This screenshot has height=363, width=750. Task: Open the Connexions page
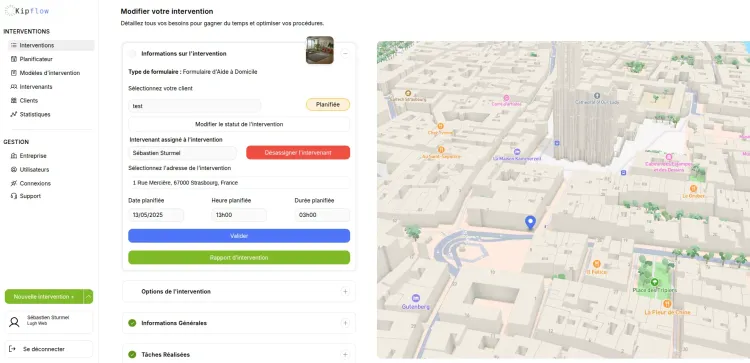[35, 184]
